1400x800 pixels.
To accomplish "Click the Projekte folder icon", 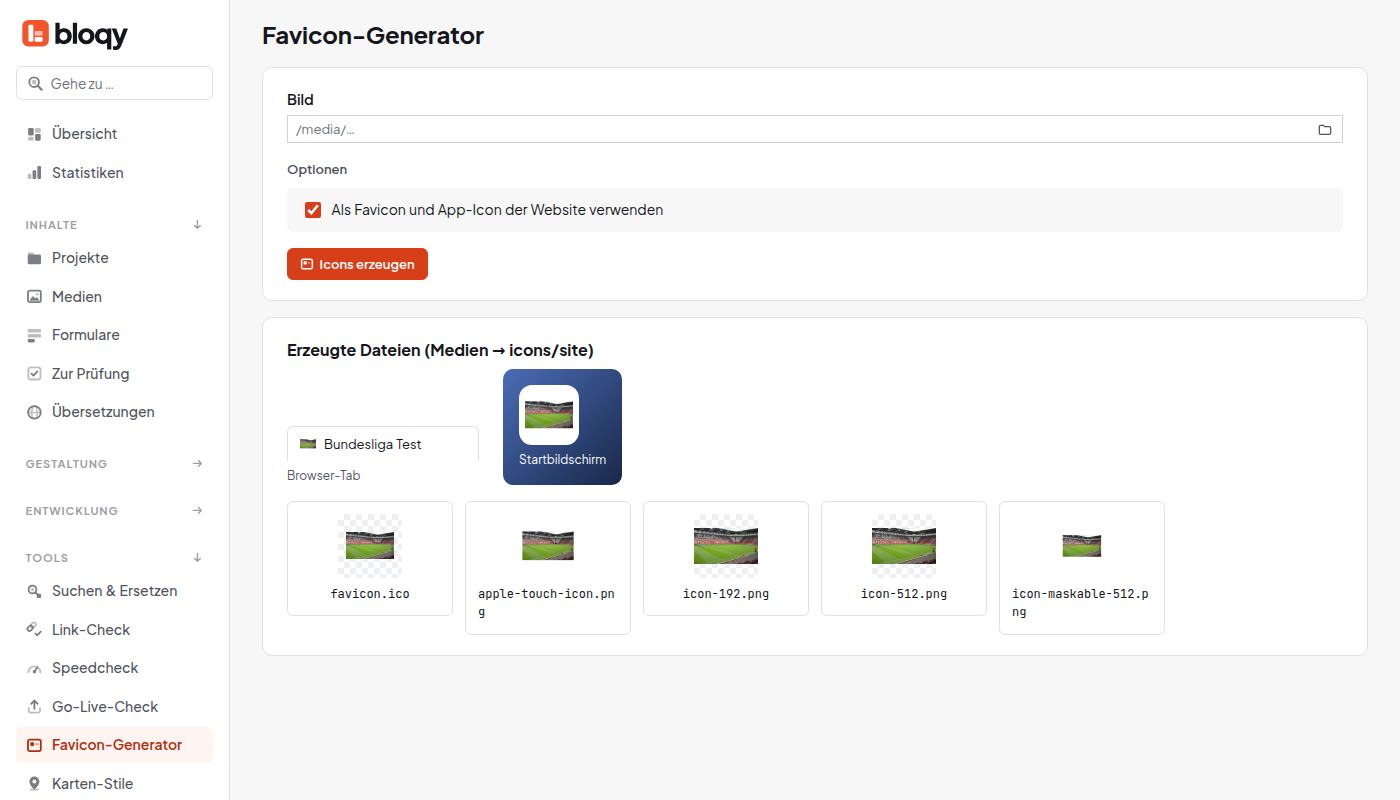I will [x=34, y=258].
